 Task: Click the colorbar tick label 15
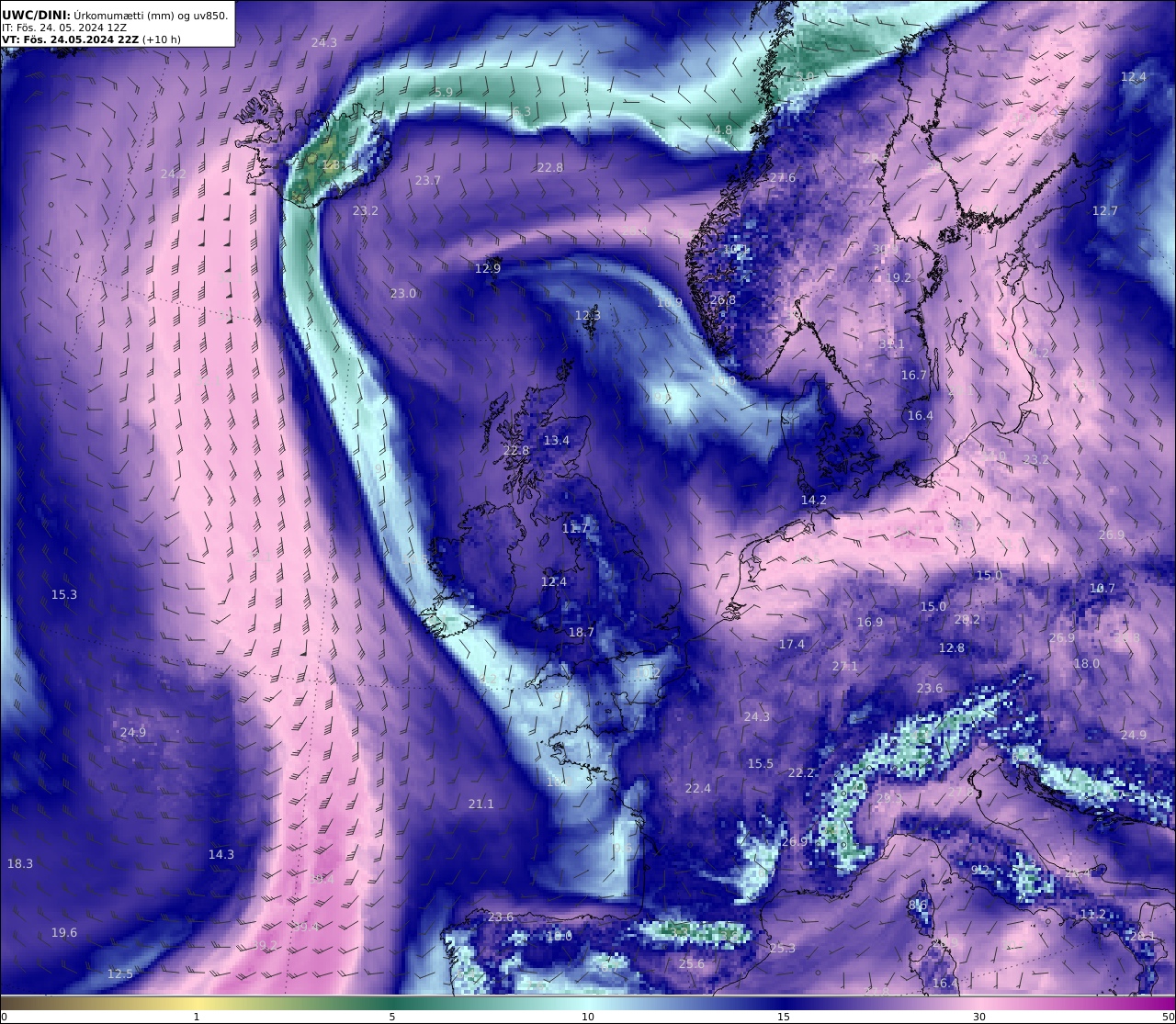click(784, 1017)
